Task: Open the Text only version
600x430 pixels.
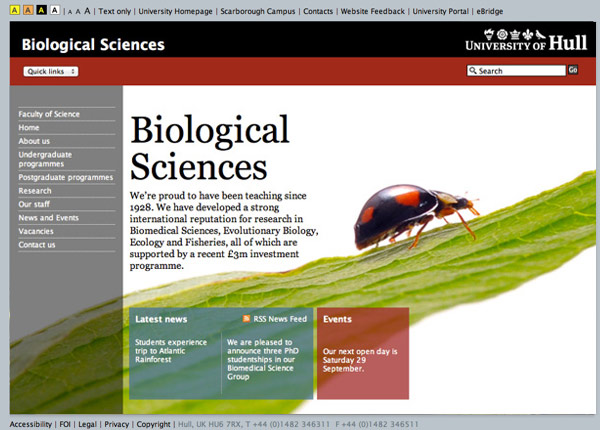Action: (114, 11)
